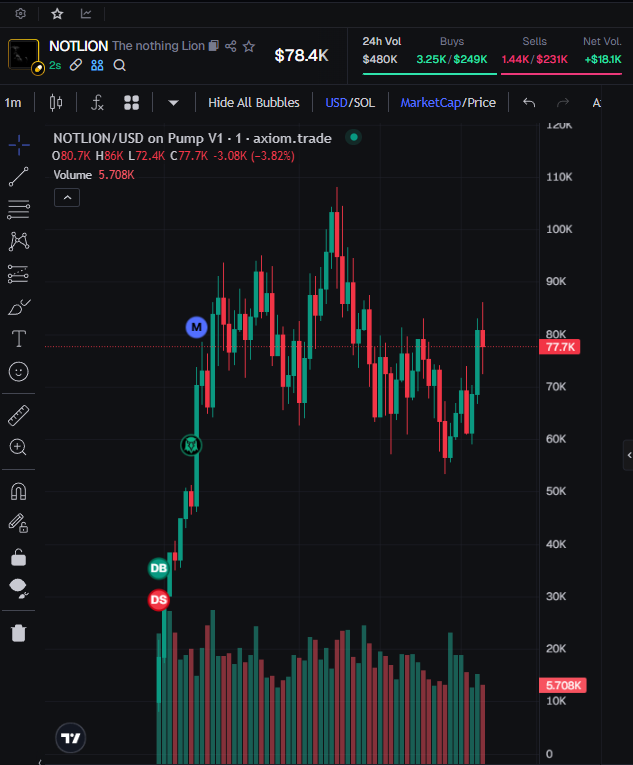Open the settings gear icon

(20, 14)
